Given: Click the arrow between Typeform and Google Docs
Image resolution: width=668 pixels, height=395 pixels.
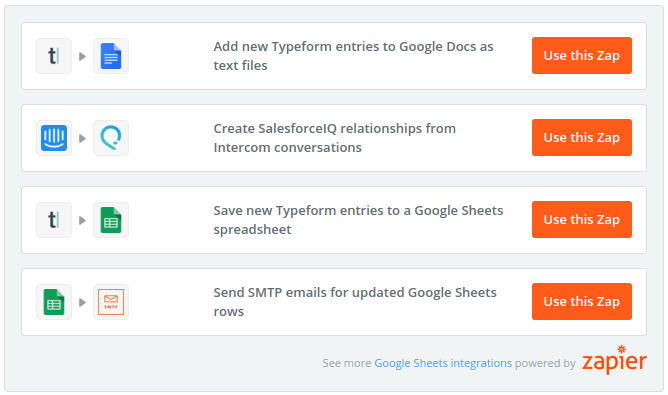Looking at the screenshot, I should coord(83,56).
